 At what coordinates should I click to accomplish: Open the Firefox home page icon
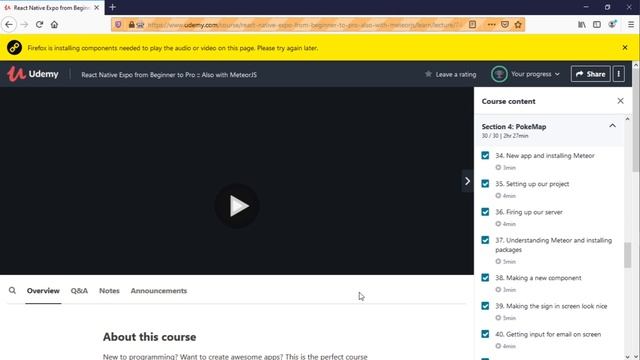[54, 24]
